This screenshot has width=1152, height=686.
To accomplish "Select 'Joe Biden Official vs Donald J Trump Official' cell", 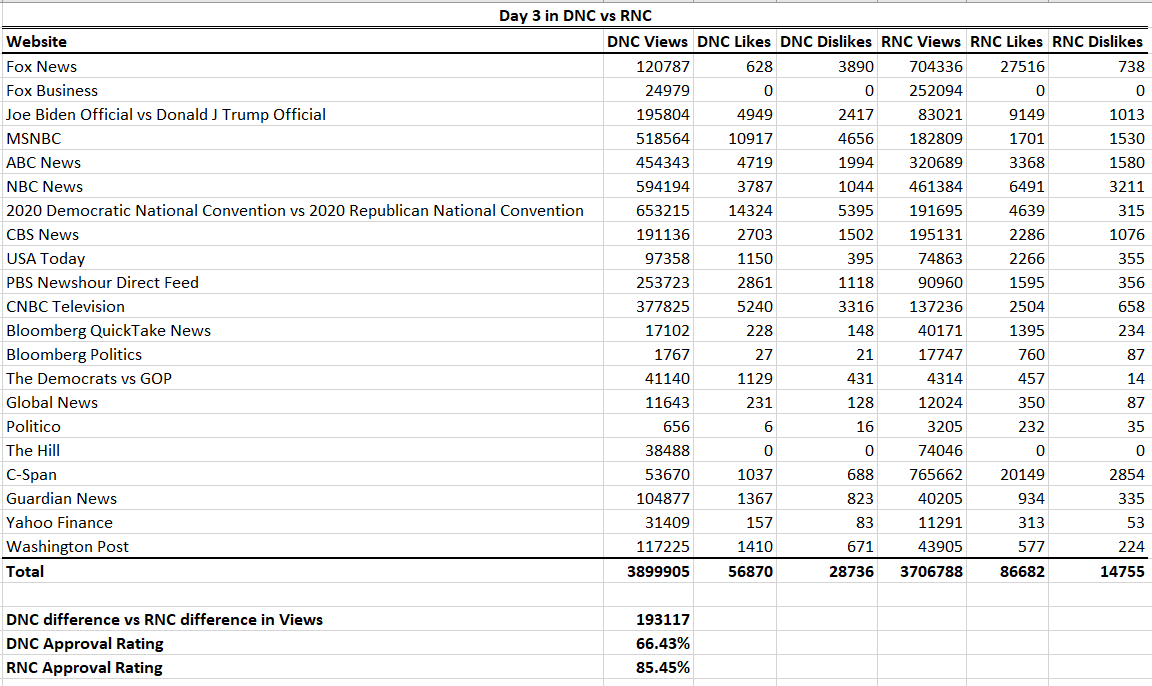I will tap(303, 115).
